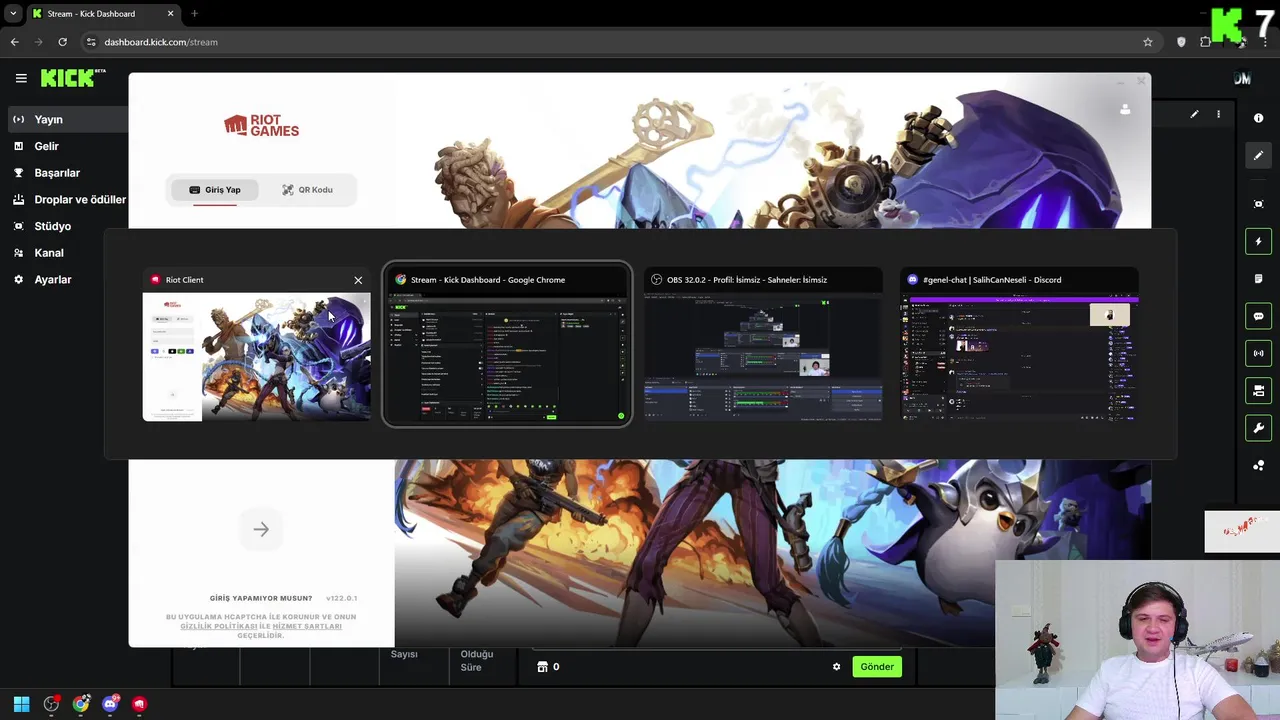1280x720 pixels.
Task: Bookmark this page with the star icon
Action: 1148,42
